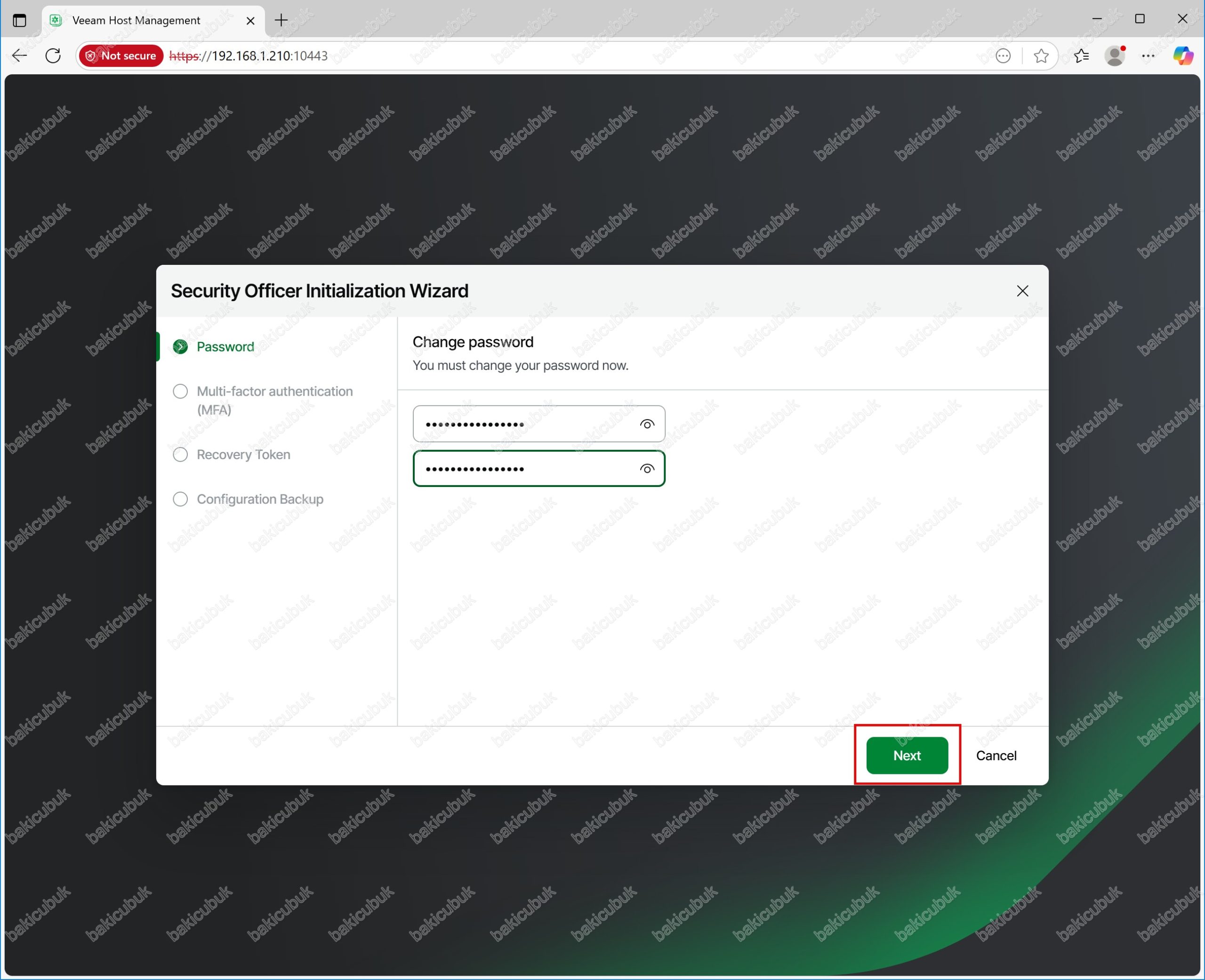This screenshot has height=980, width=1205.
Task: Click the green Next button
Action: (907, 755)
